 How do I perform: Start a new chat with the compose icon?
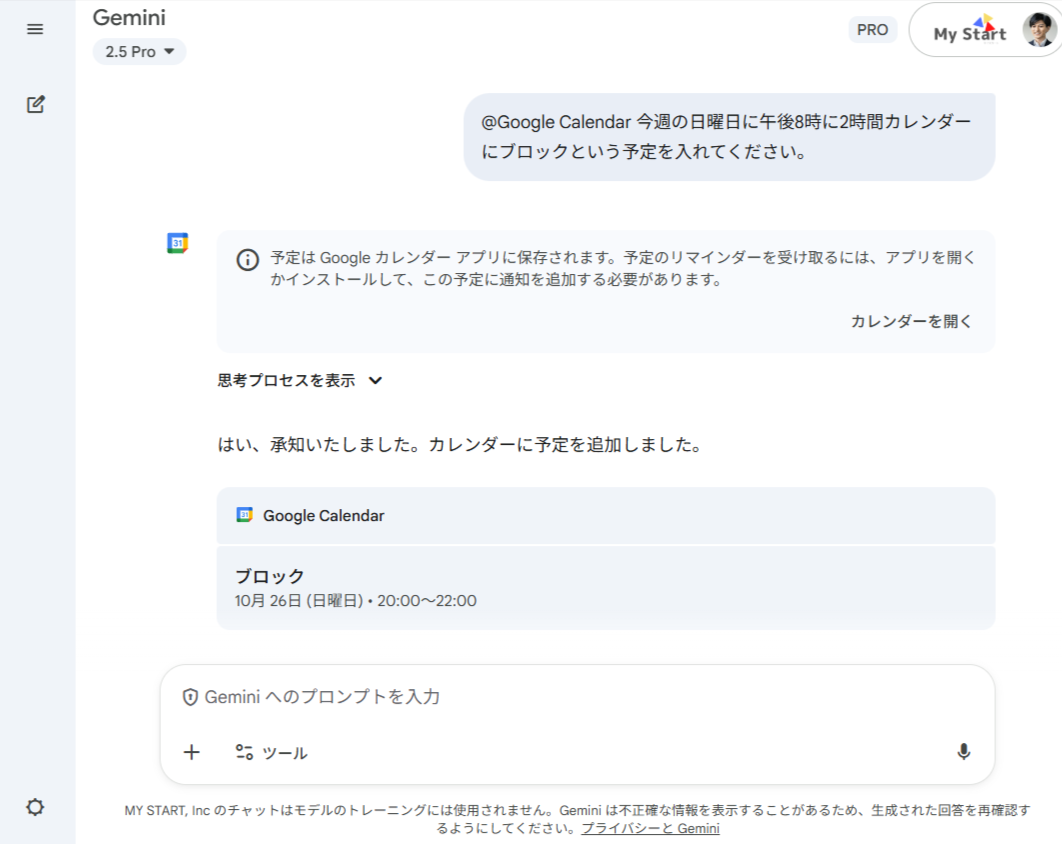pos(36,104)
